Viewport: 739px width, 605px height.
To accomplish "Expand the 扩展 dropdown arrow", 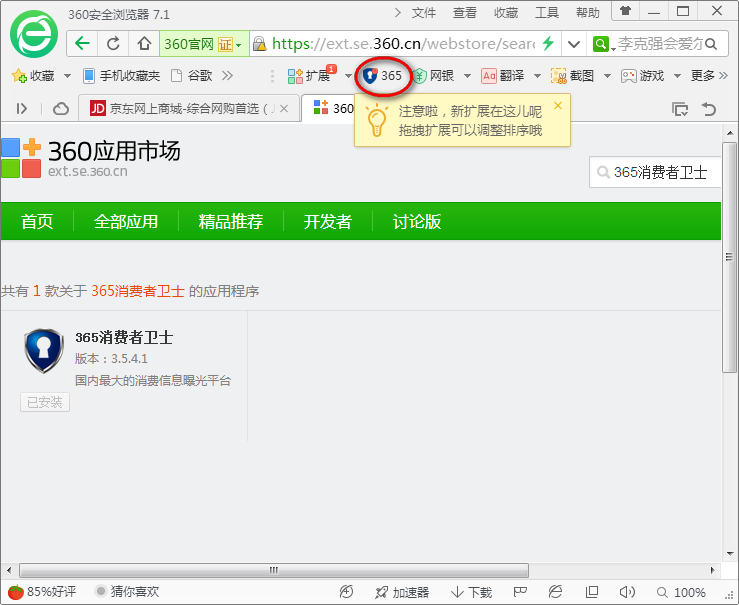I will tap(348, 75).
